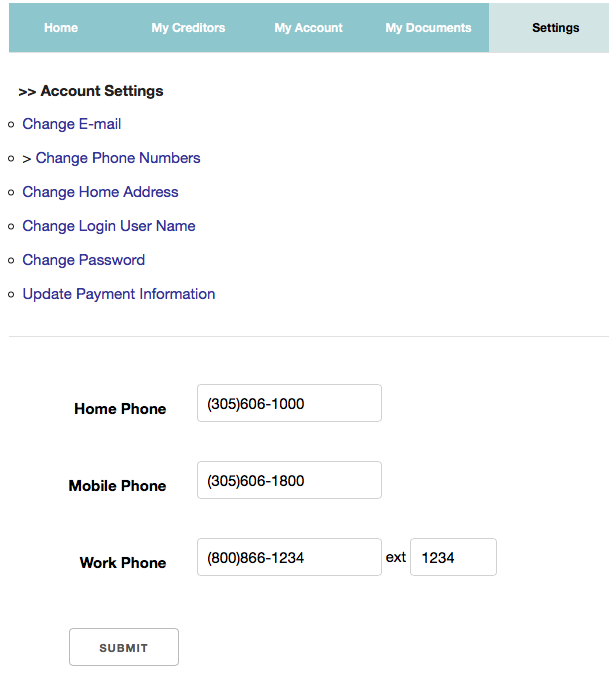This screenshot has width=616, height=682.
Task: Open the My Documents tab
Action: point(428,28)
